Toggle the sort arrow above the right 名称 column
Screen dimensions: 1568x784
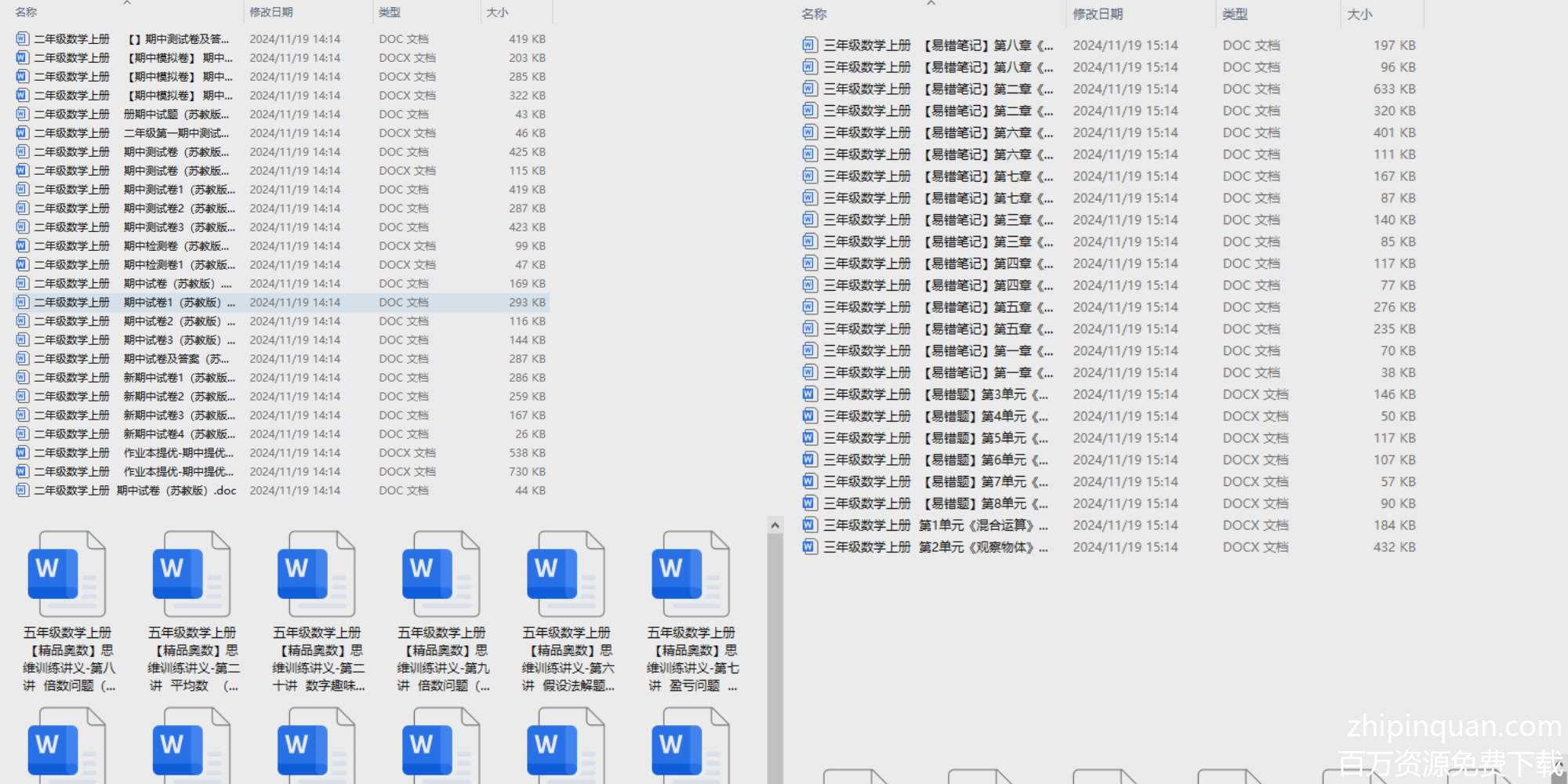coord(931,3)
